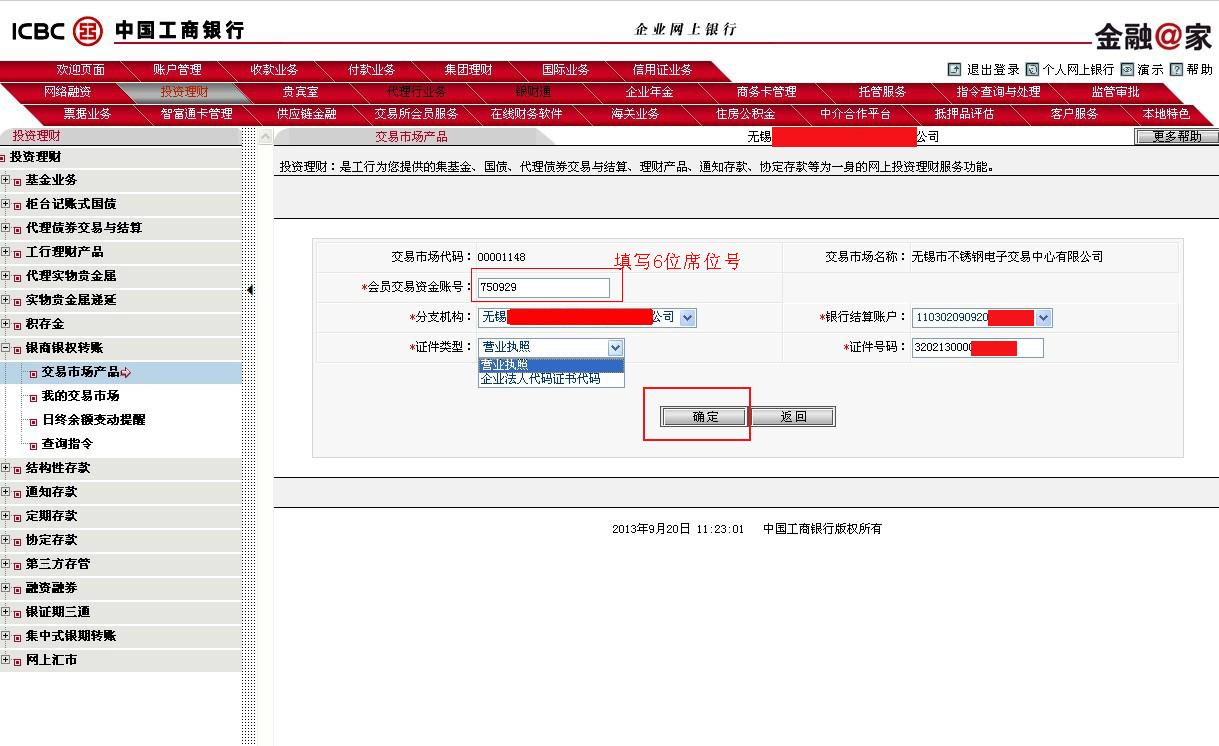1219x746 pixels.
Task: Click the demo (演示) icon
Action: (1127, 70)
